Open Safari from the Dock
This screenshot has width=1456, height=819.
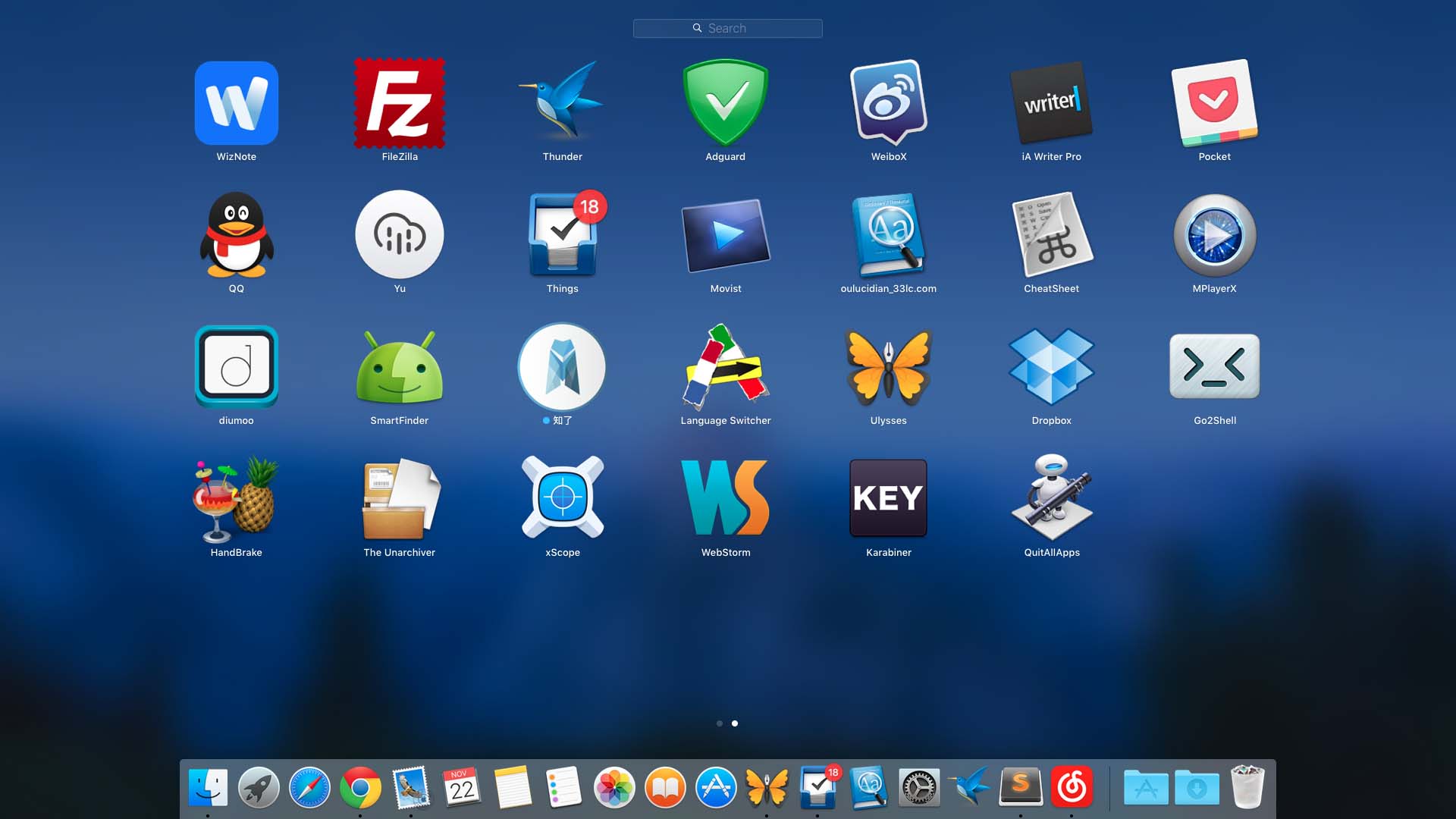tap(309, 788)
